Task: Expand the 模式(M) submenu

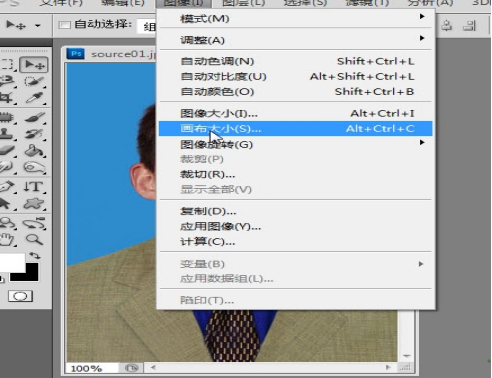Action: click(422, 16)
